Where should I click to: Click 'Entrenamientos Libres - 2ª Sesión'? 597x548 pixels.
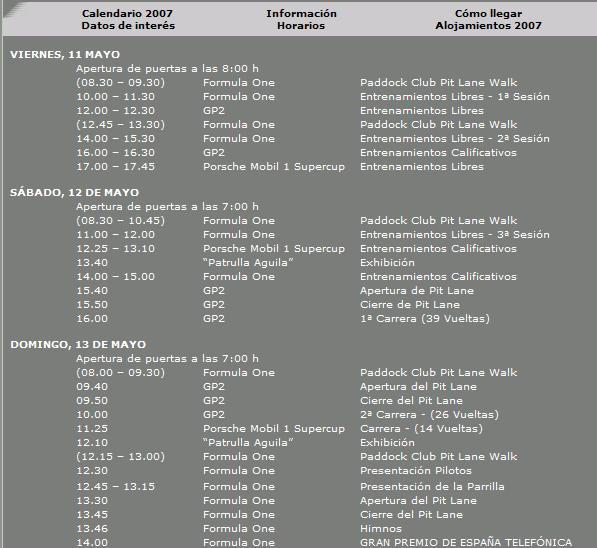click(455, 138)
